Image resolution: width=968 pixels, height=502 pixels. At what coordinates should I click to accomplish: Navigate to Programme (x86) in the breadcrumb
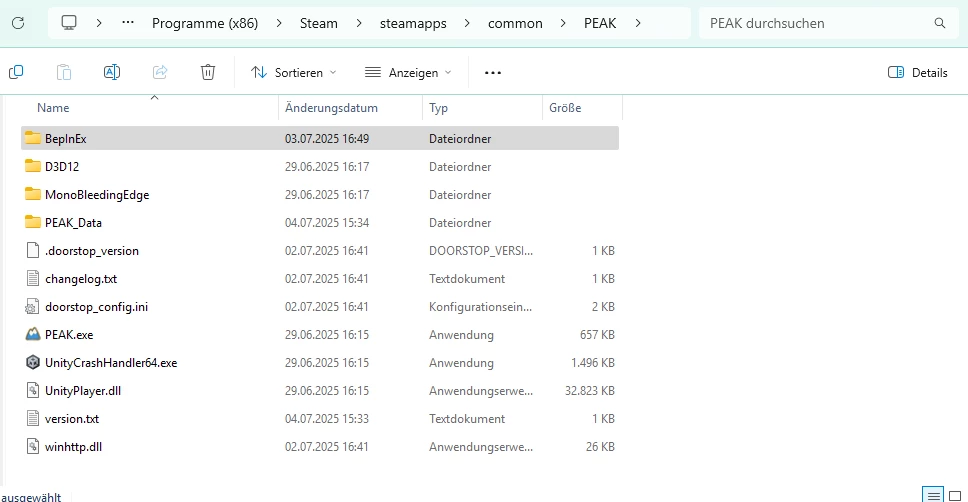(205, 23)
